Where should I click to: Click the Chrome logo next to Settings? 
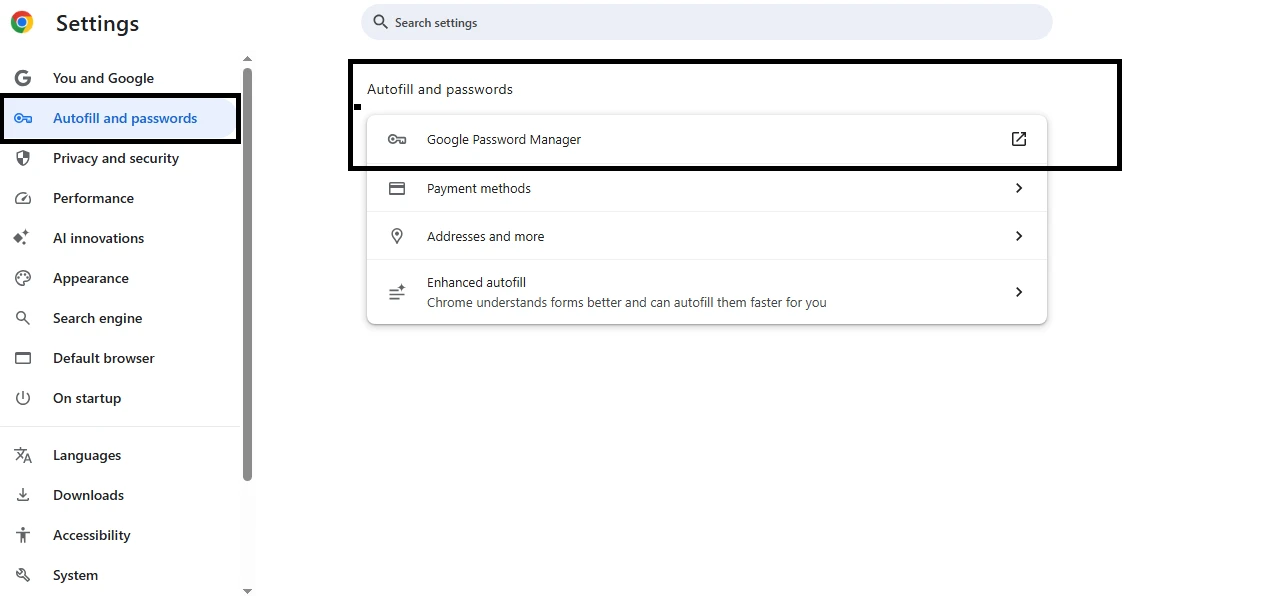[21, 21]
